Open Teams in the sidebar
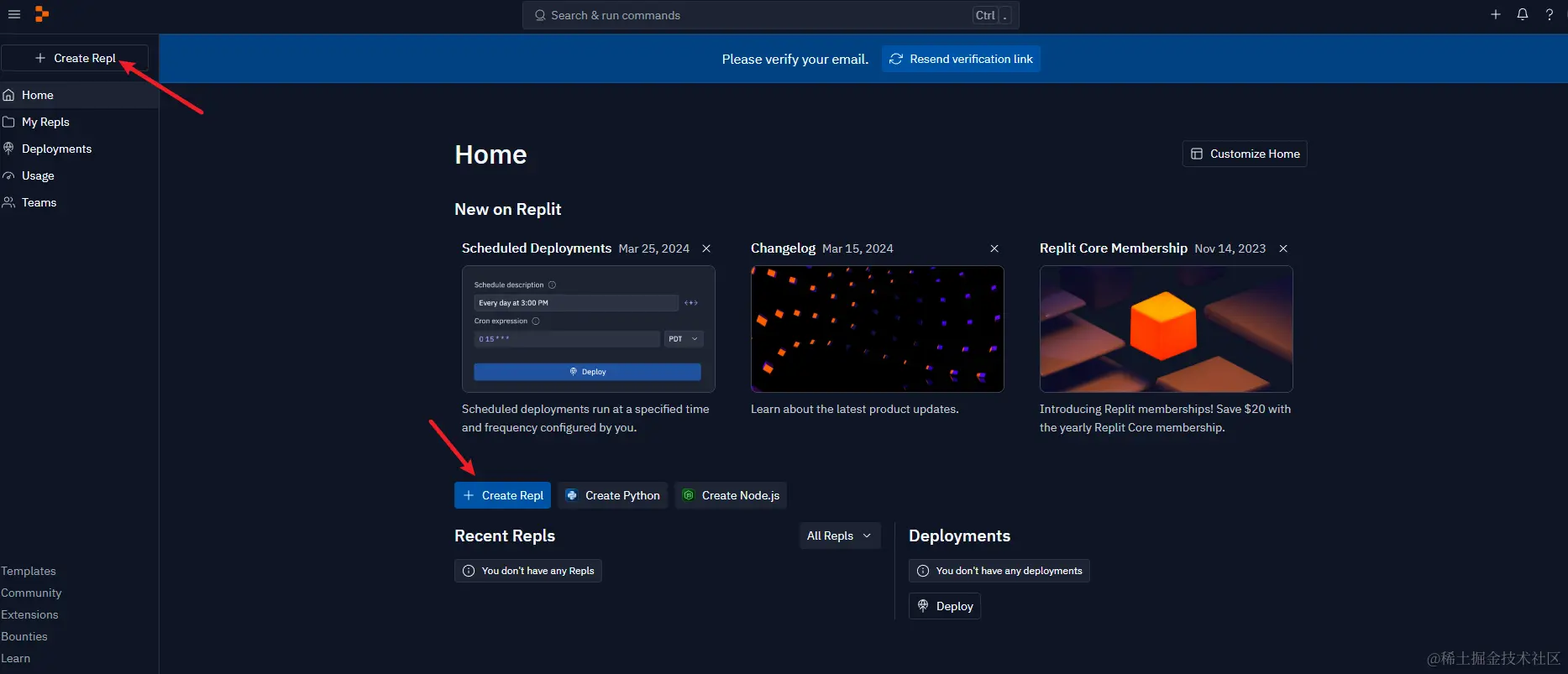The image size is (1568, 674). [79, 202]
